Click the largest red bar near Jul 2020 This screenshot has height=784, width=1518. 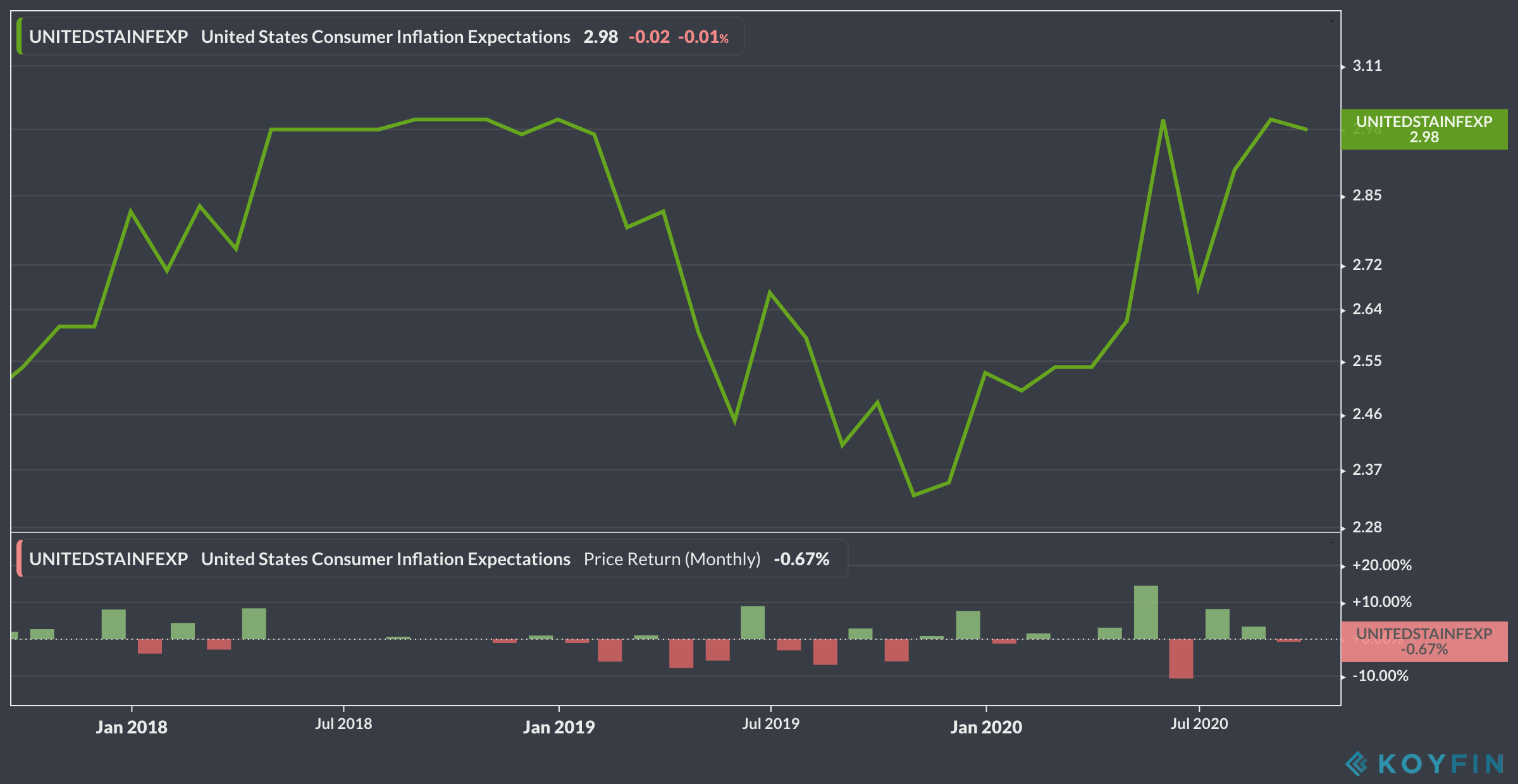tap(1181, 659)
